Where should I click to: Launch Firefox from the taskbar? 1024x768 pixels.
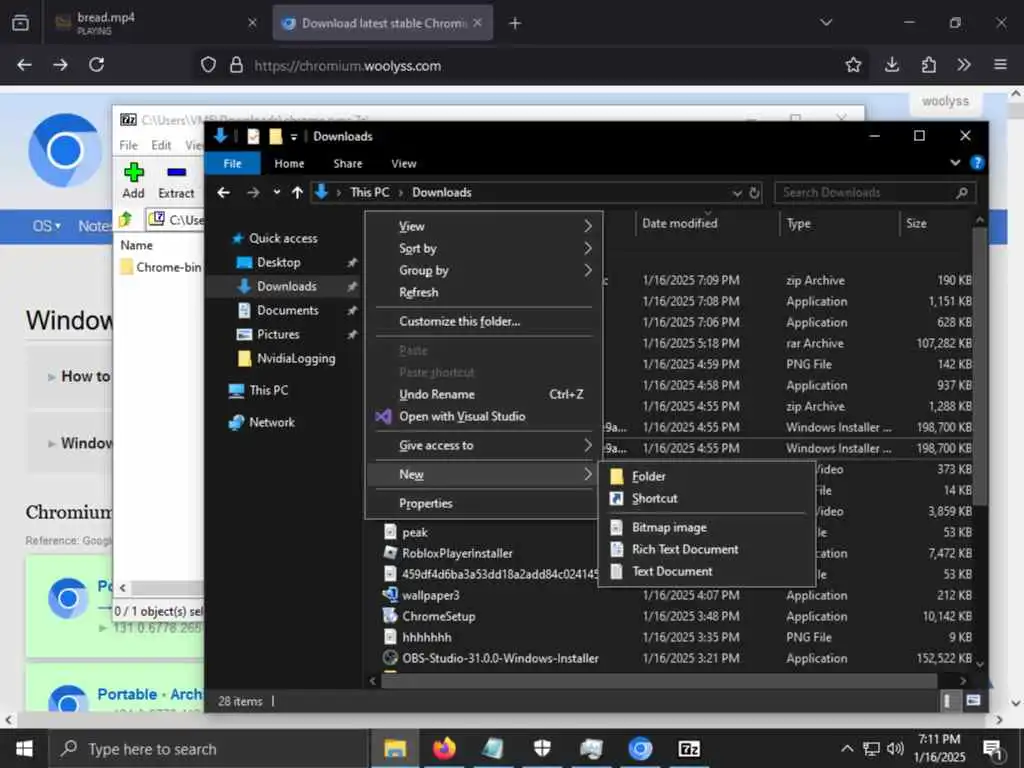(444, 748)
